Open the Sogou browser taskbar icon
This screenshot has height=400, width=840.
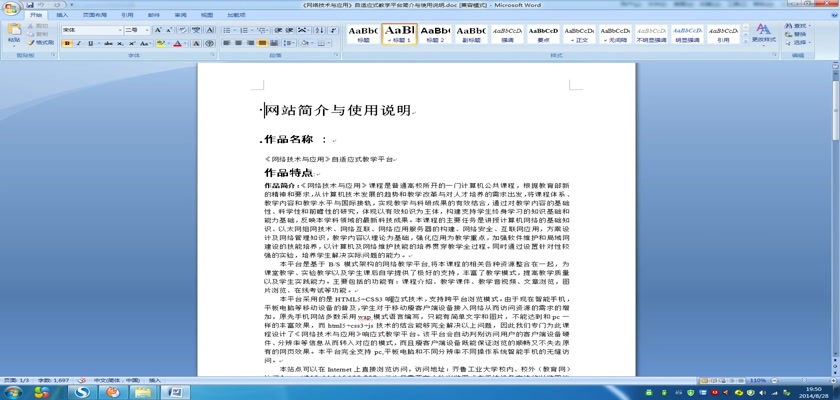[82, 393]
